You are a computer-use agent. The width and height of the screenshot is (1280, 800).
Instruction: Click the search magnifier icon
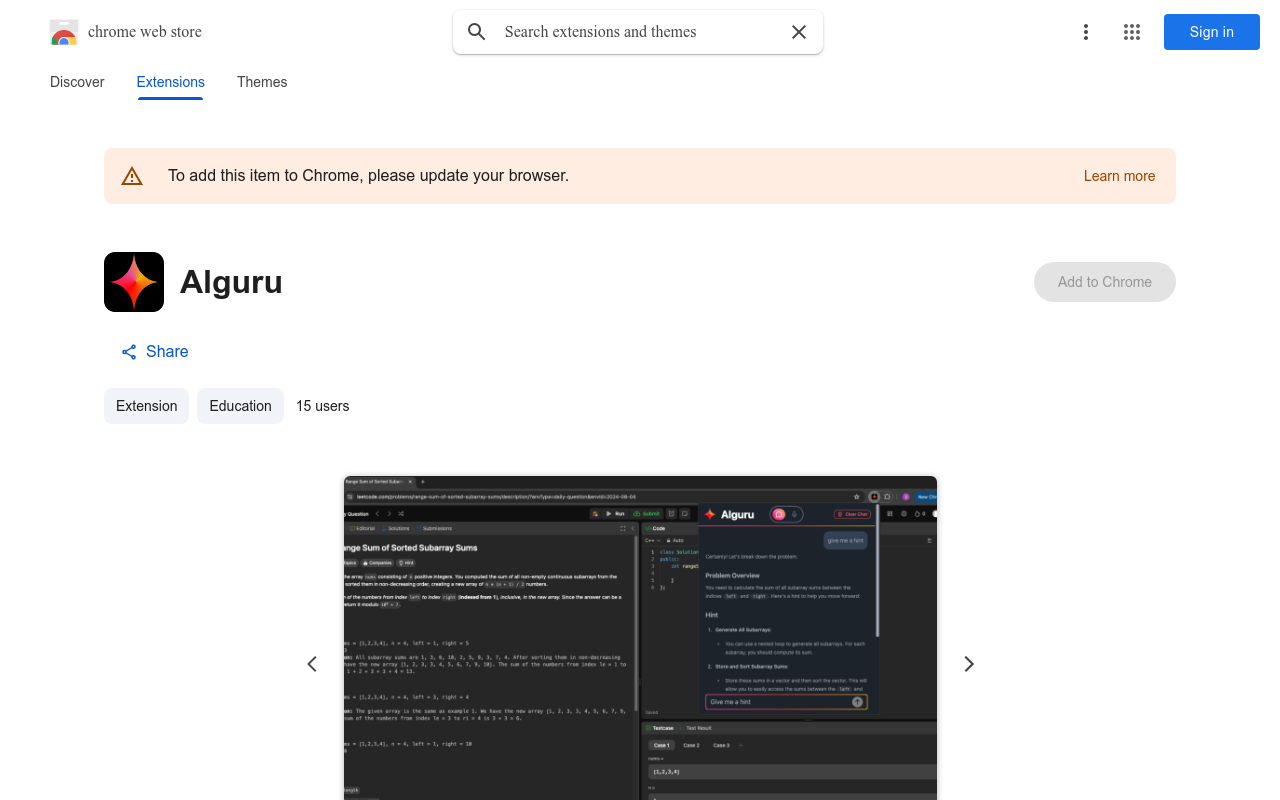[477, 32]
